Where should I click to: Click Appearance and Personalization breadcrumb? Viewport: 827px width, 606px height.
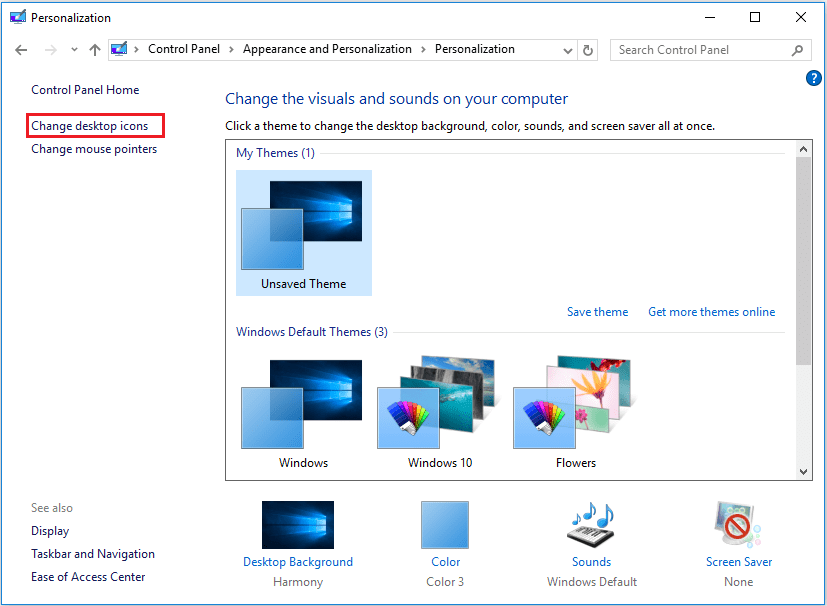tap(327, 49)
